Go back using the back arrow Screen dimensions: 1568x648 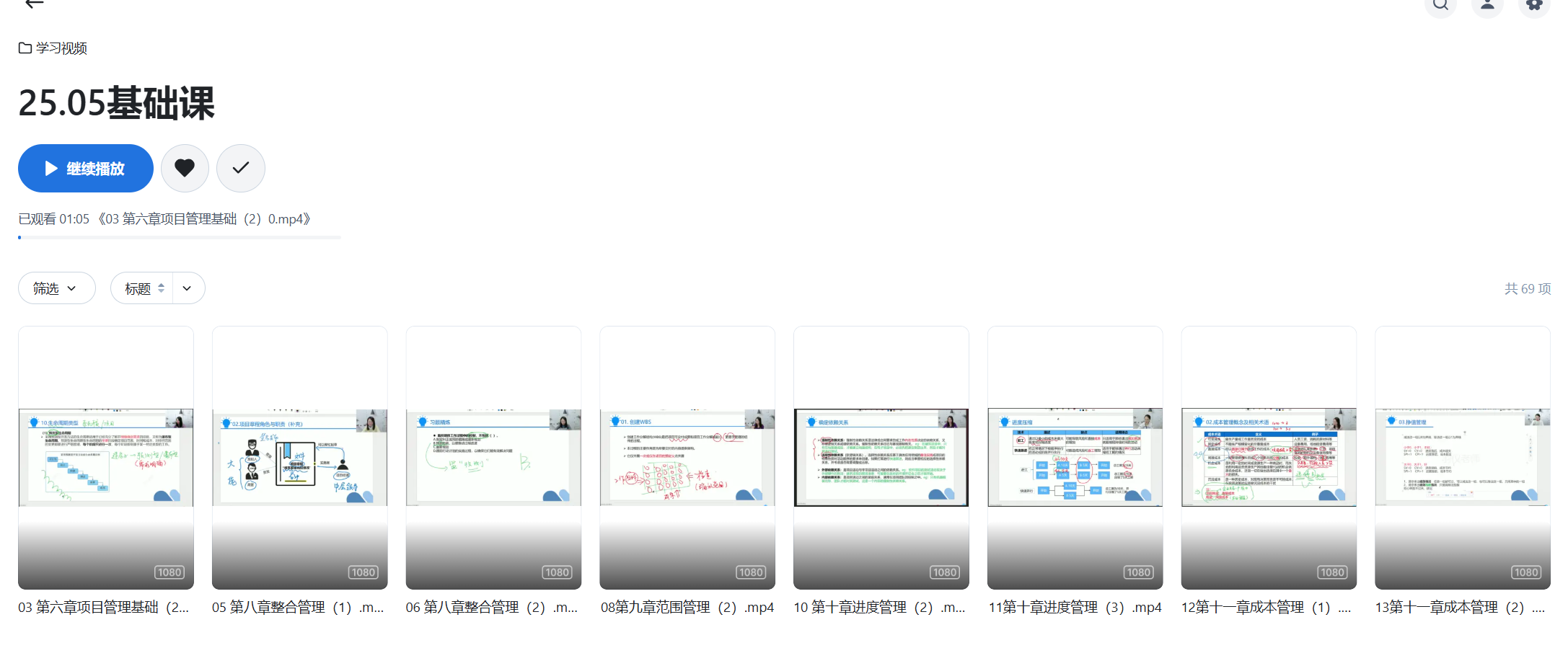click(x=34, y=4)
